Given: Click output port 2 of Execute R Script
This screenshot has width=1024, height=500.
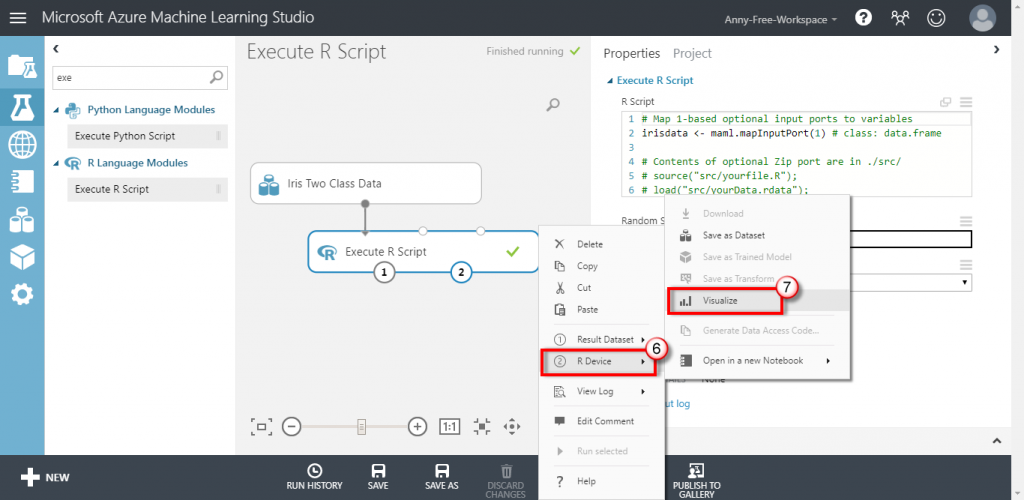Looking at the screenshot, I should [462, 272].
